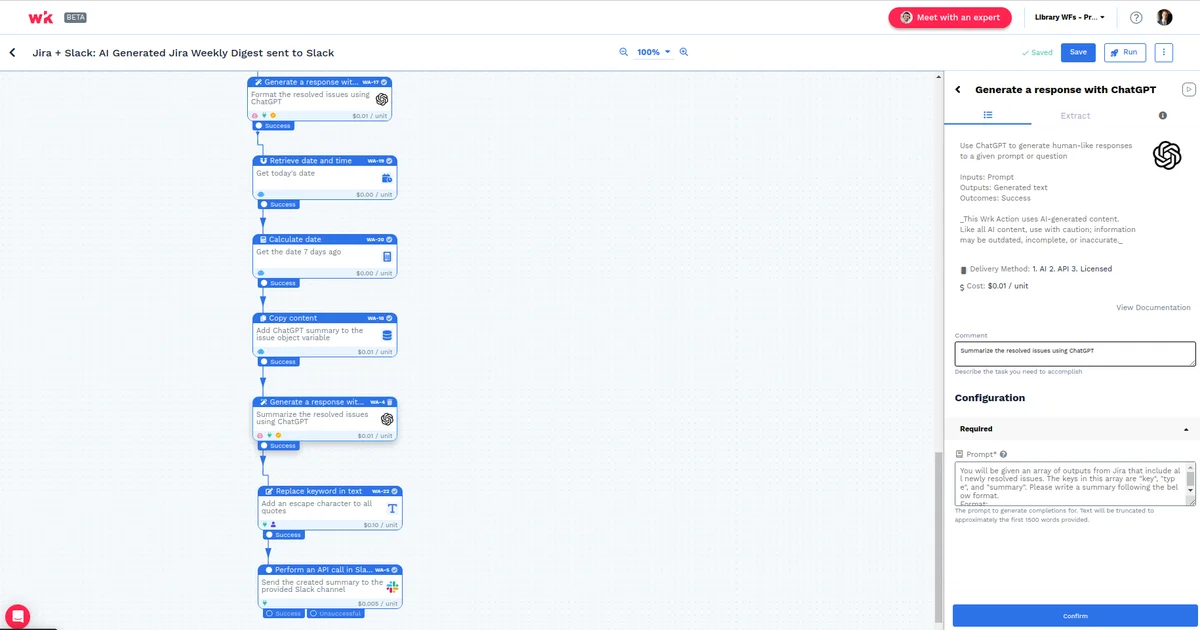Click the workflow title text

[183, 52]
